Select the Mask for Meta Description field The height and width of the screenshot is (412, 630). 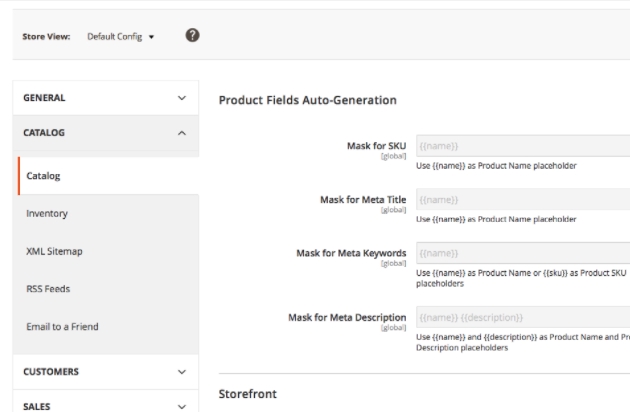pos(521,318)
